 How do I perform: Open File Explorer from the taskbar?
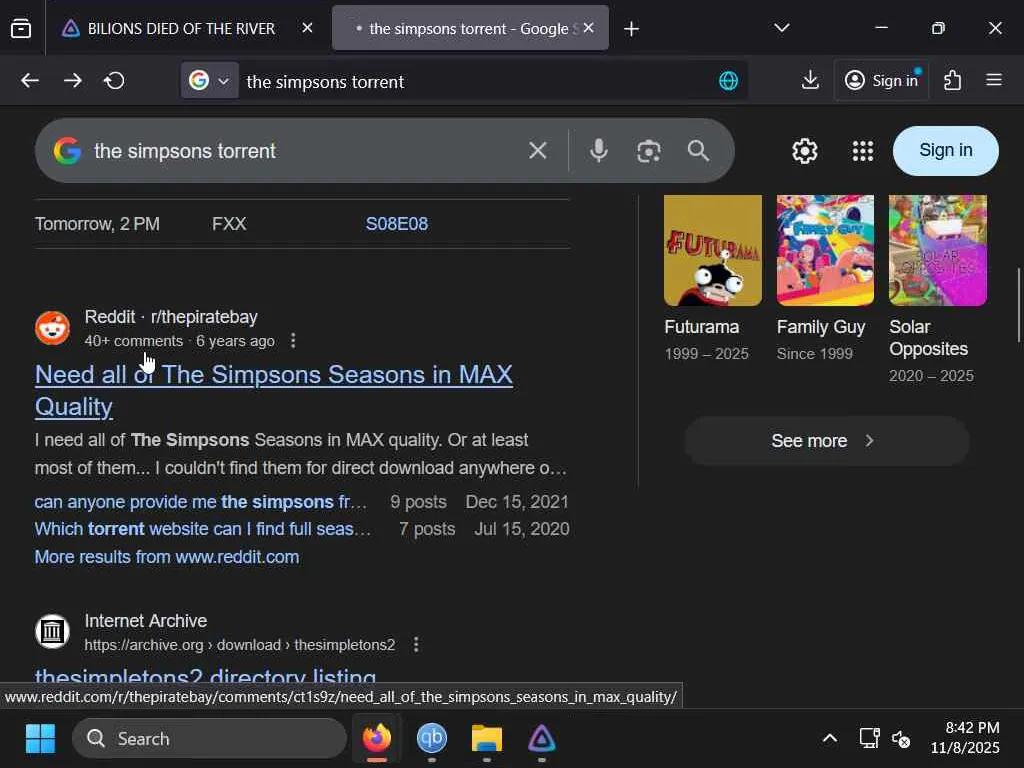coord(487,739)
